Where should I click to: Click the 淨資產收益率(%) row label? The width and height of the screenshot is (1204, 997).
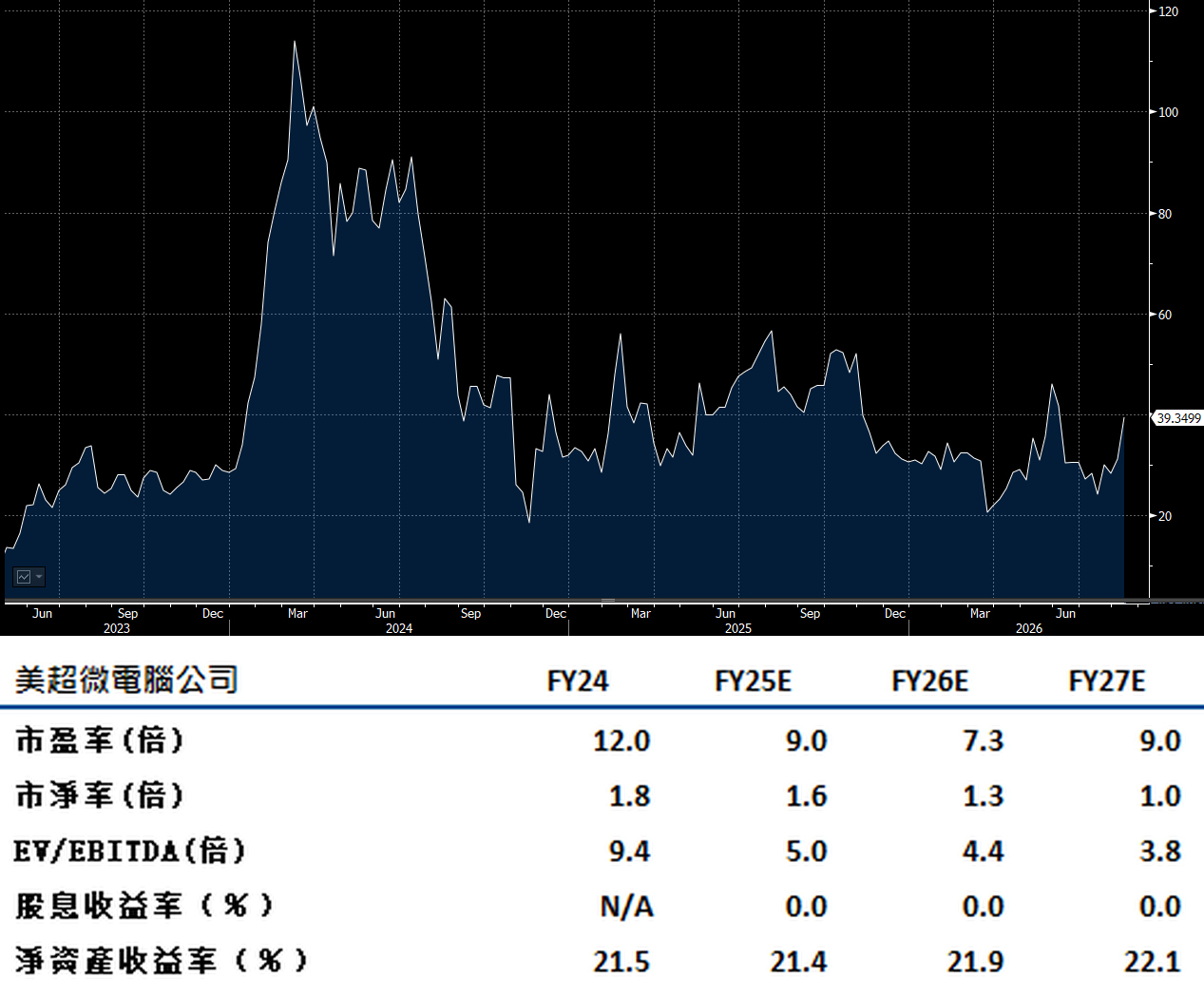(x=162, y=961)
